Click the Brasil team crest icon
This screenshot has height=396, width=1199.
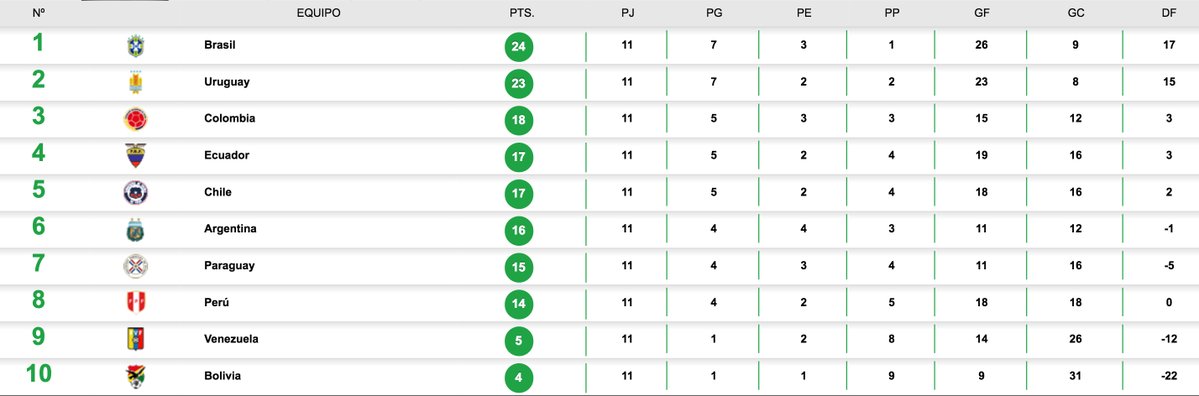(135, 46)
